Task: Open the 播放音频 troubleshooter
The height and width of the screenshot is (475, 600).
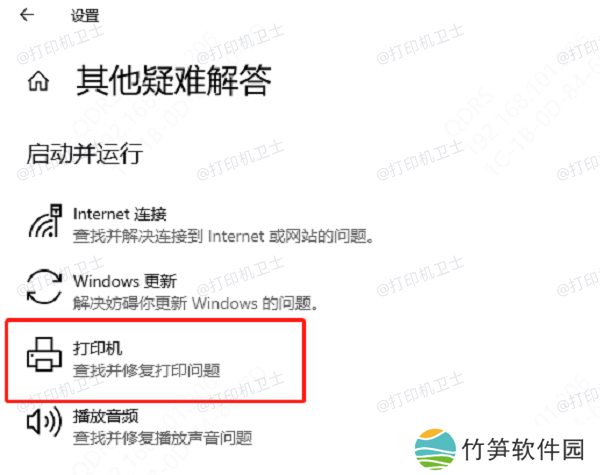Action: [x=106, y=416]
